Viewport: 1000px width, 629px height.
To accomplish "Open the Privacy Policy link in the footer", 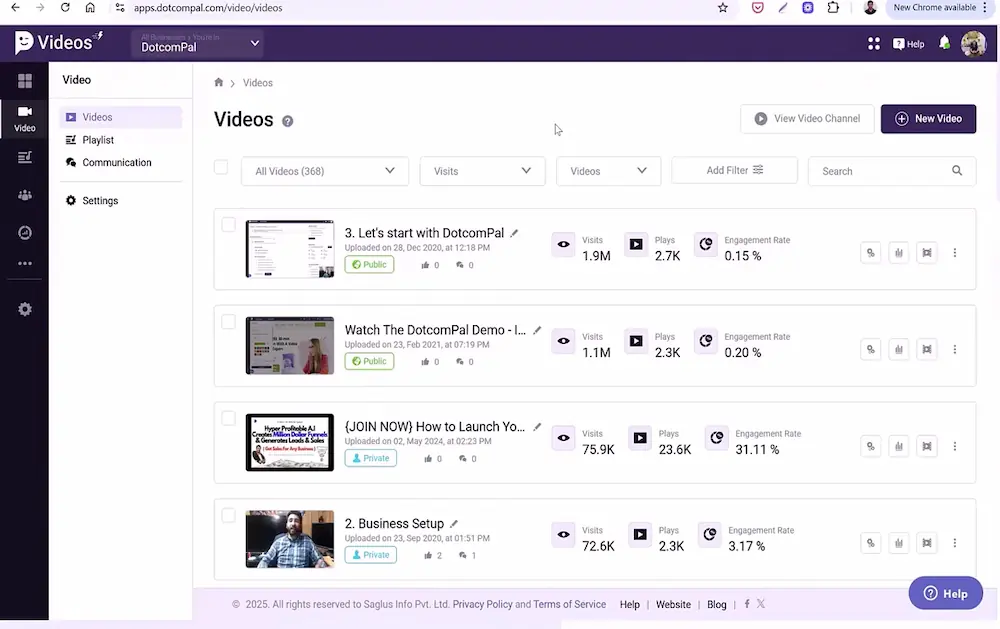I will 485,604.
